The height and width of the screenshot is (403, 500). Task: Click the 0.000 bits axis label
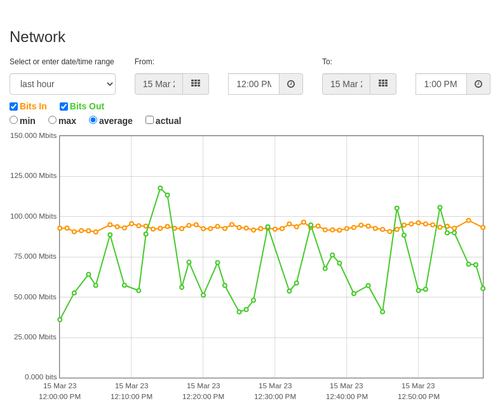tap(41, 377)
